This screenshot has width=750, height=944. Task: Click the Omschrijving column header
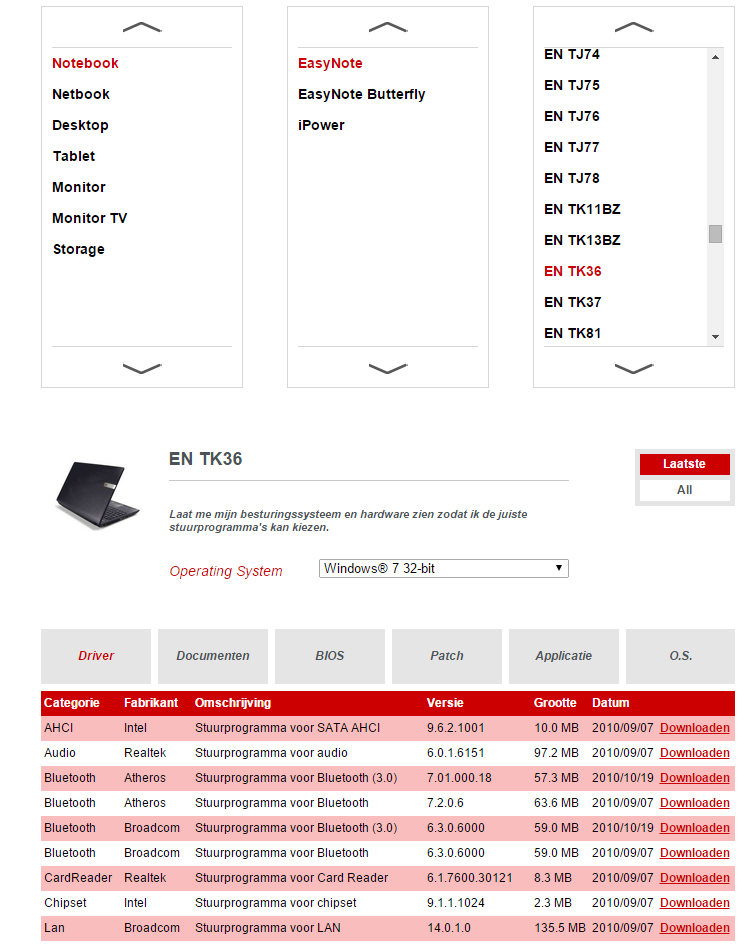coord(233,703)
